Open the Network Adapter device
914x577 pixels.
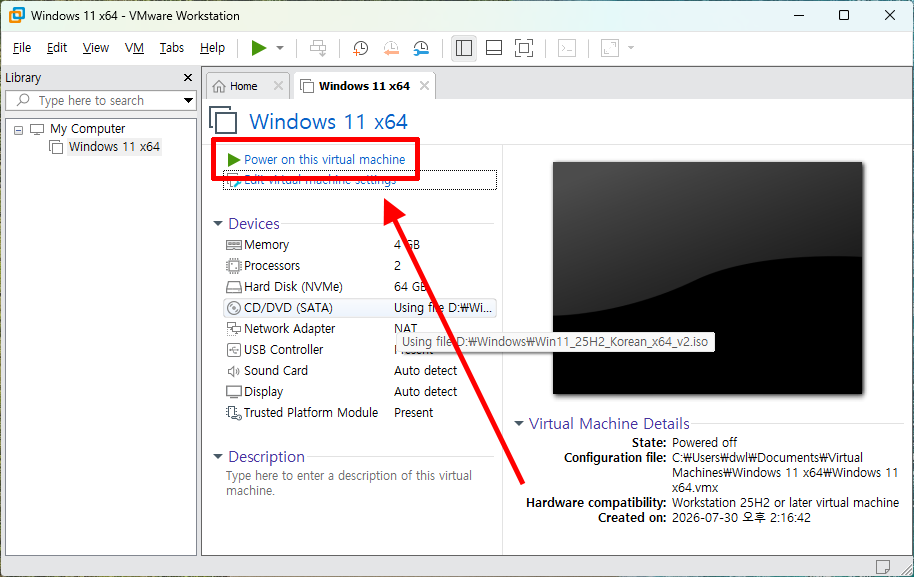pos(360,329)
